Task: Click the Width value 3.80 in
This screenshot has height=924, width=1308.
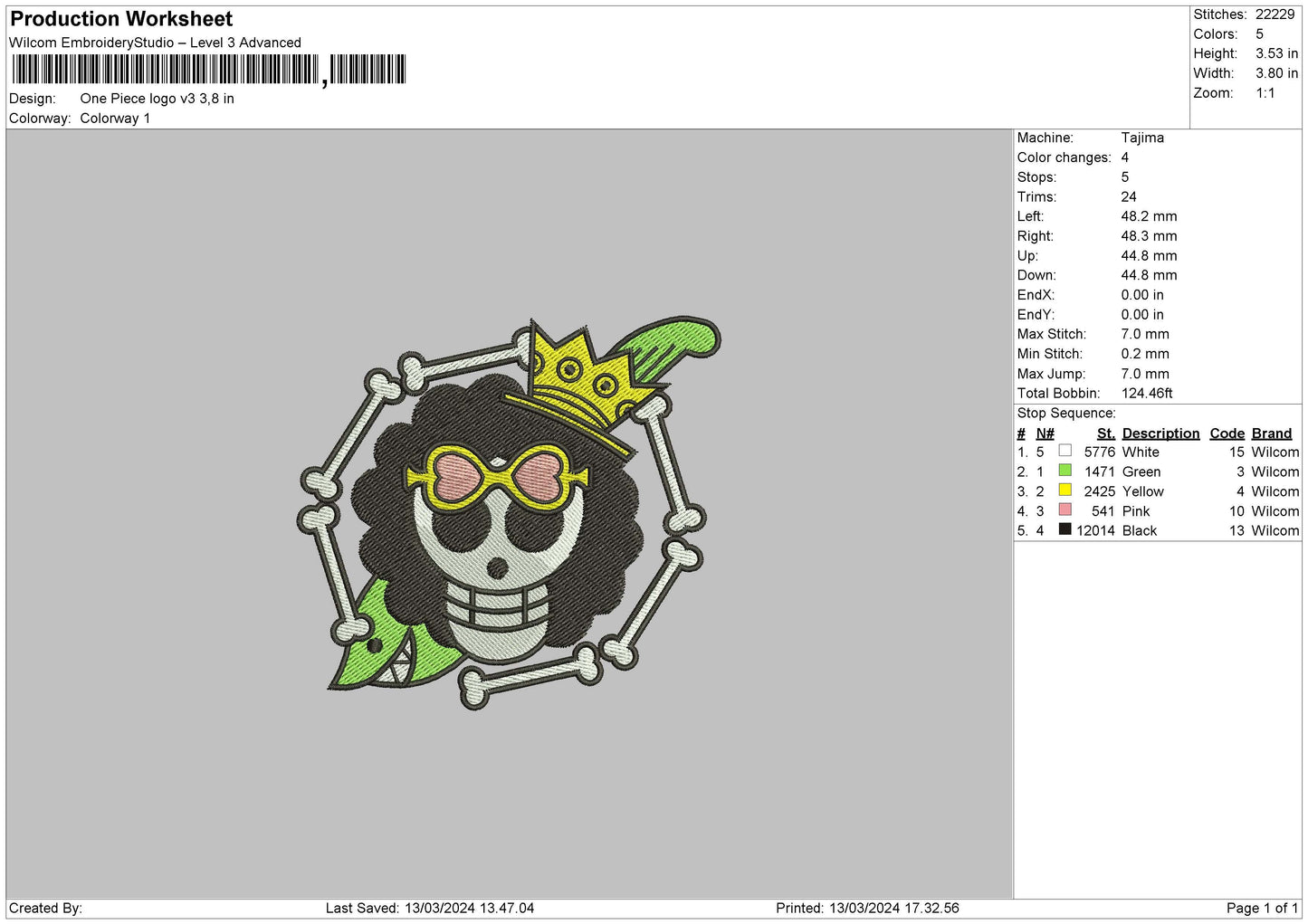Action: coord(1276,73)
